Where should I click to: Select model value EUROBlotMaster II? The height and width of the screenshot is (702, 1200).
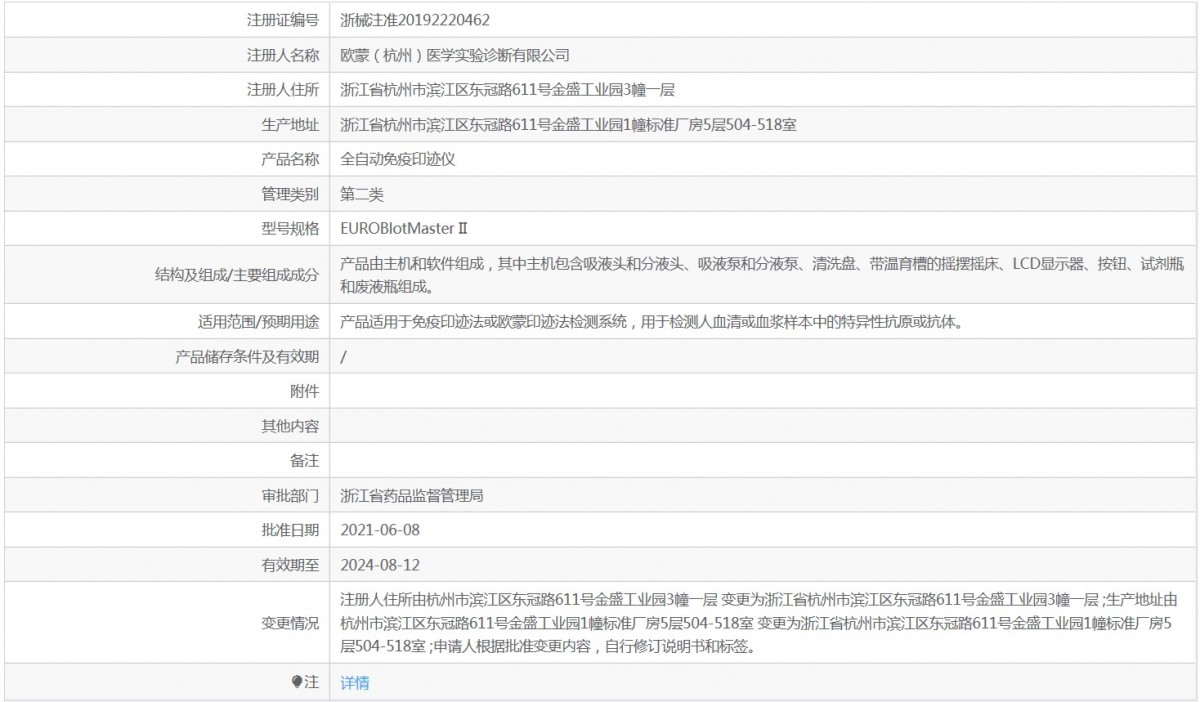(x=404, y=229)
